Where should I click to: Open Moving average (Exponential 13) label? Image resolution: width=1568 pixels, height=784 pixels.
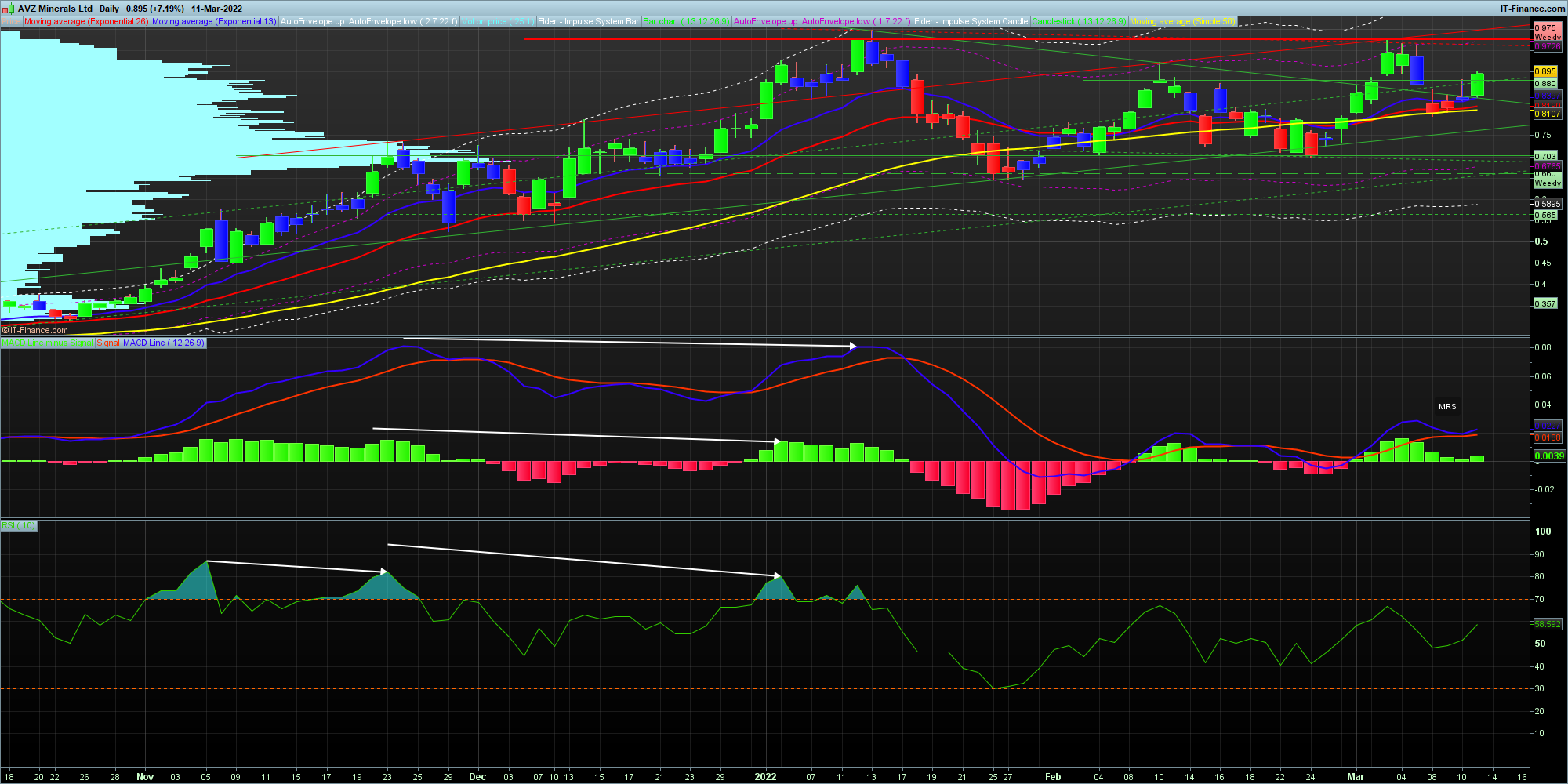pos(214,21)
